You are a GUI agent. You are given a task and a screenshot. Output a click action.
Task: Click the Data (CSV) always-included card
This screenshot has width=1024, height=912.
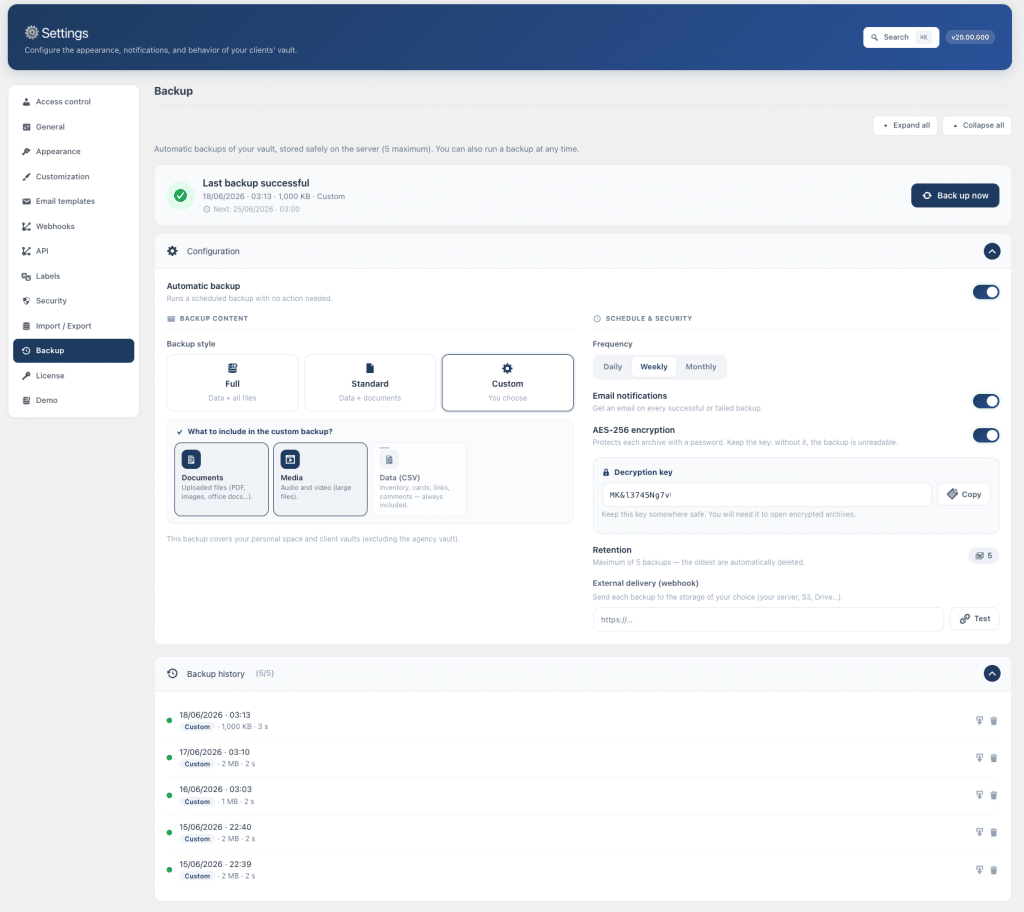tap(419, 480)
